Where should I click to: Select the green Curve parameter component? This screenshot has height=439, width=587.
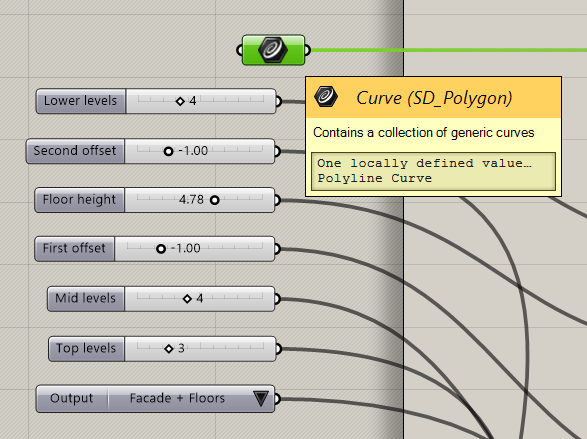pos(274,50)
